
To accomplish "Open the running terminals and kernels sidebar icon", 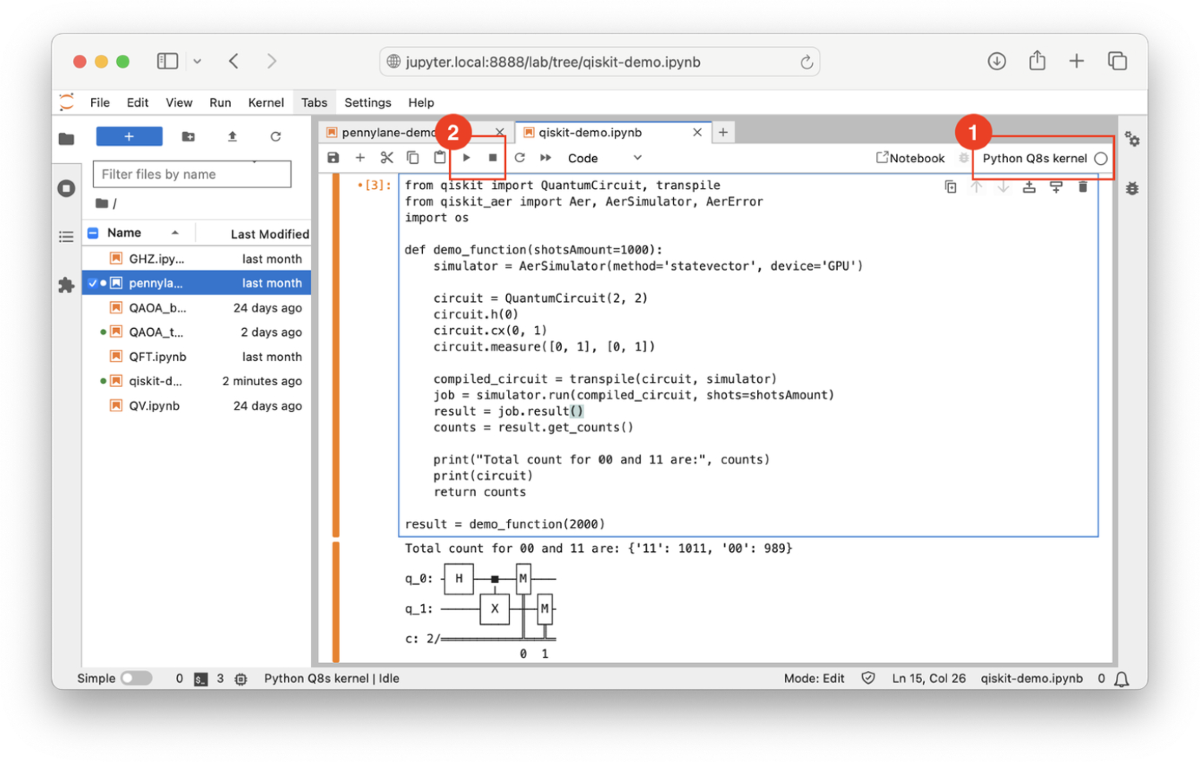I will [x=65, y=188].
